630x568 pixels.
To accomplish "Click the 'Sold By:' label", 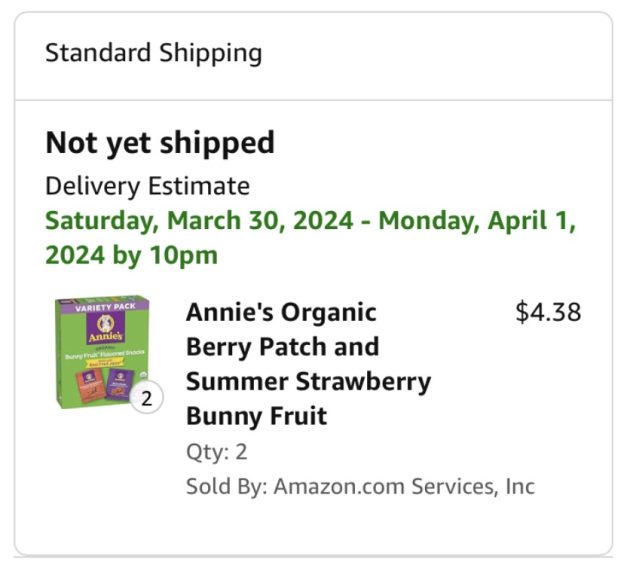I will (226, 487).
